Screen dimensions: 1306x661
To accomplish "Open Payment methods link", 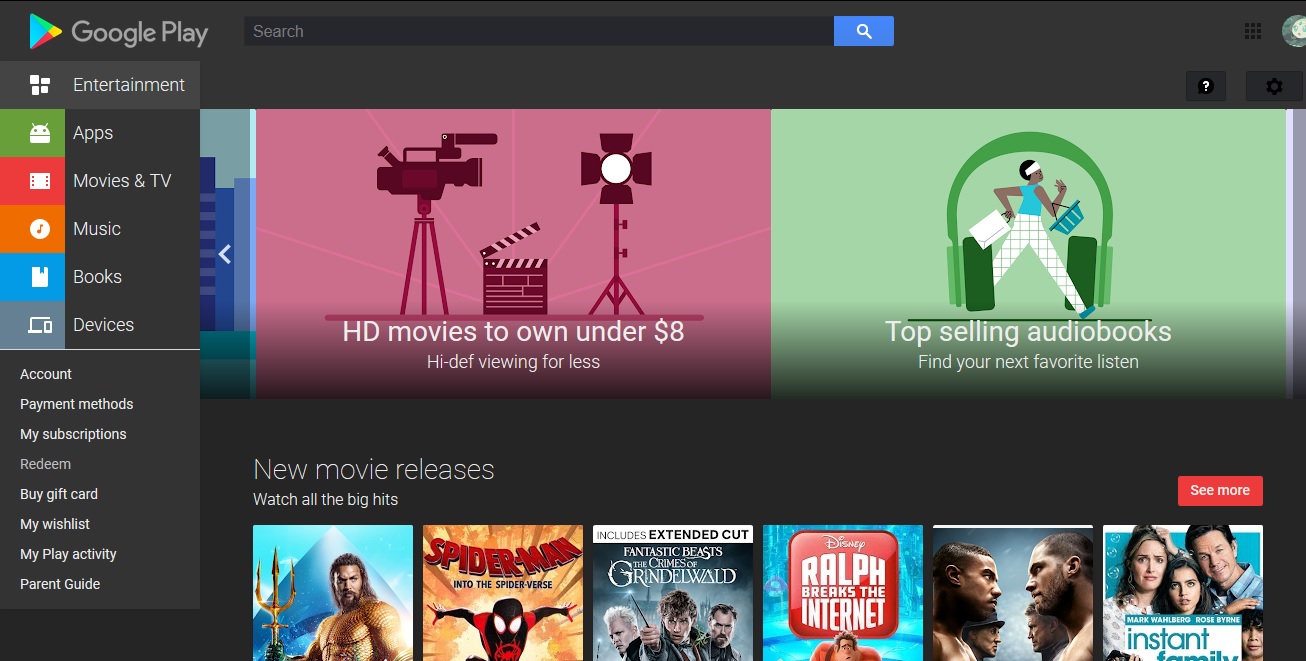I will click(x=77, y=404).
